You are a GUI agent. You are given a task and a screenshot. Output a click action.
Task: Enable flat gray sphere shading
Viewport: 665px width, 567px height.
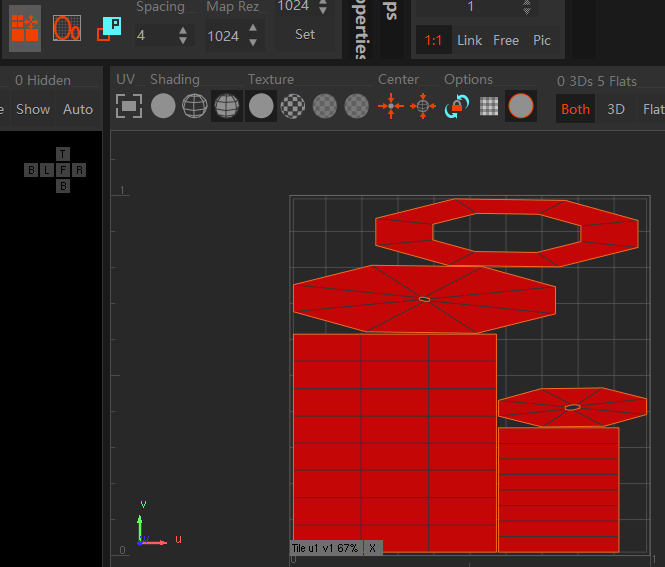coord(163,106)
